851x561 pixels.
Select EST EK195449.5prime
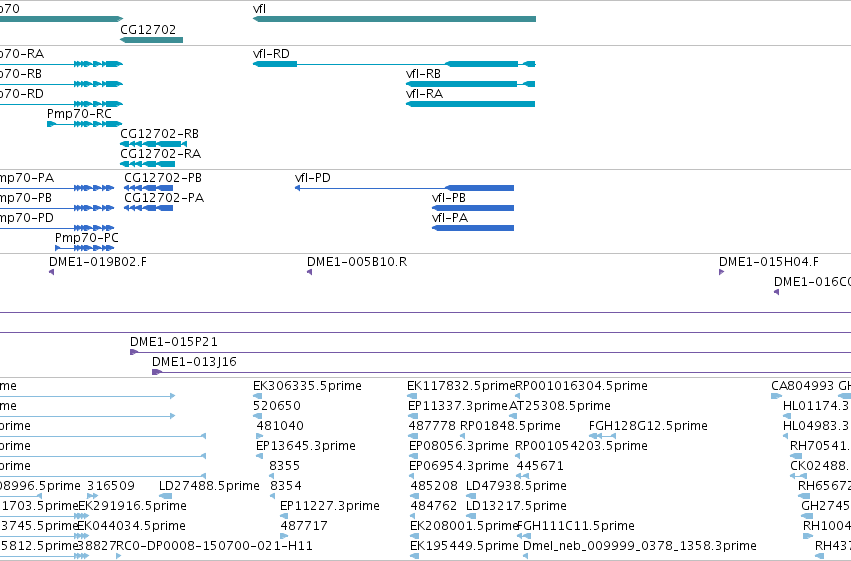(464, 546)
